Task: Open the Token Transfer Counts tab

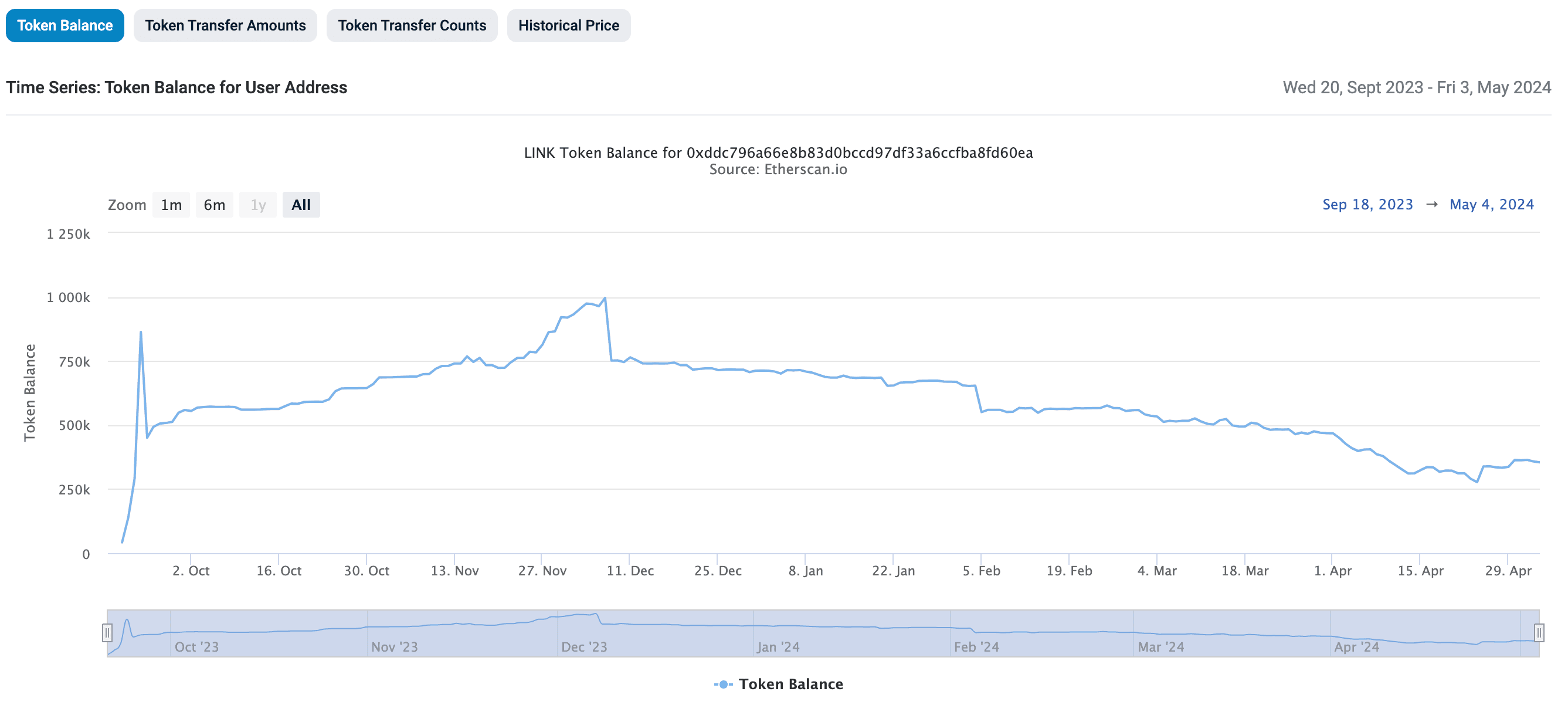Action: tap(412, 26)
